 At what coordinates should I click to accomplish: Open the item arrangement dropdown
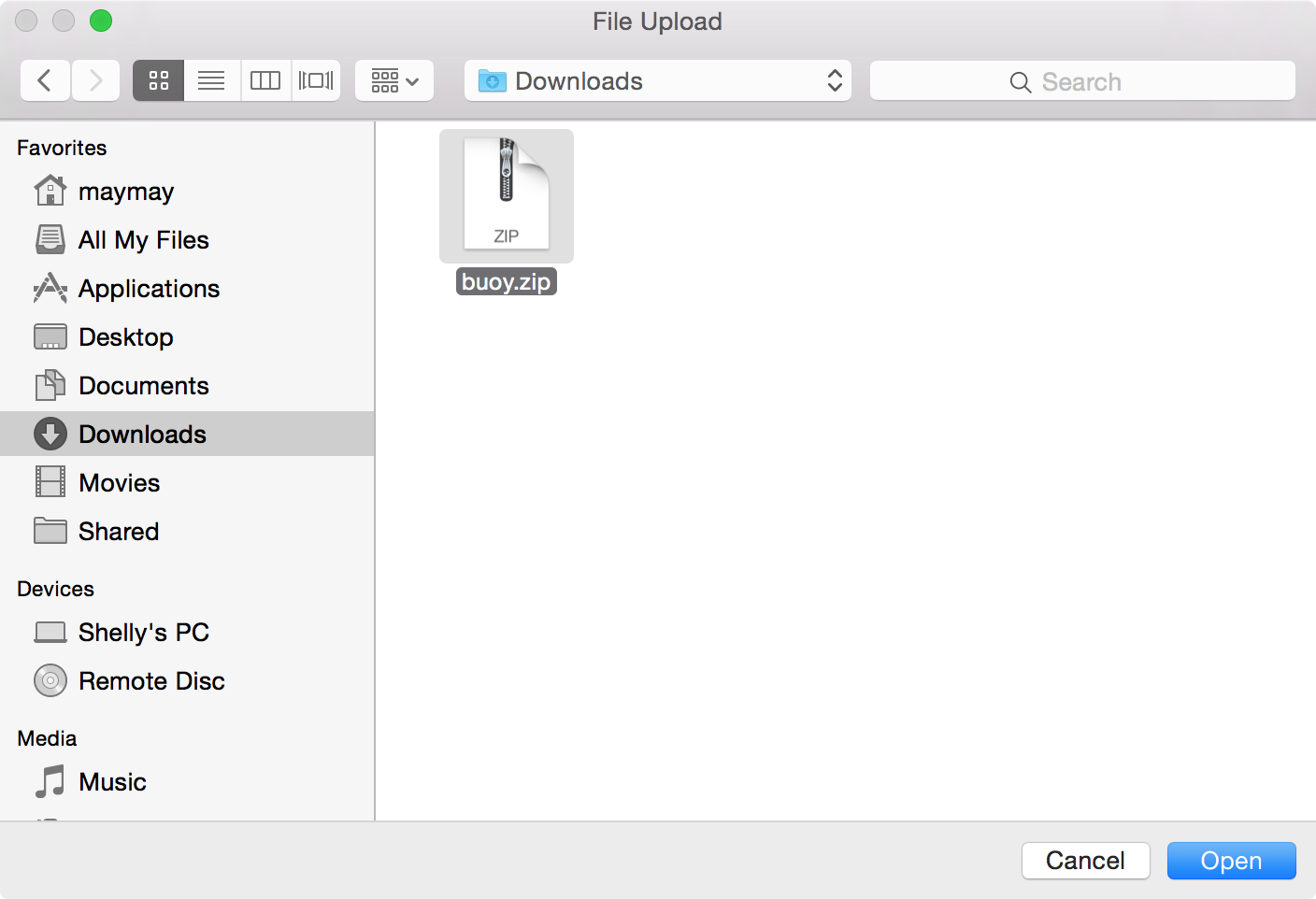coord(394,80)
